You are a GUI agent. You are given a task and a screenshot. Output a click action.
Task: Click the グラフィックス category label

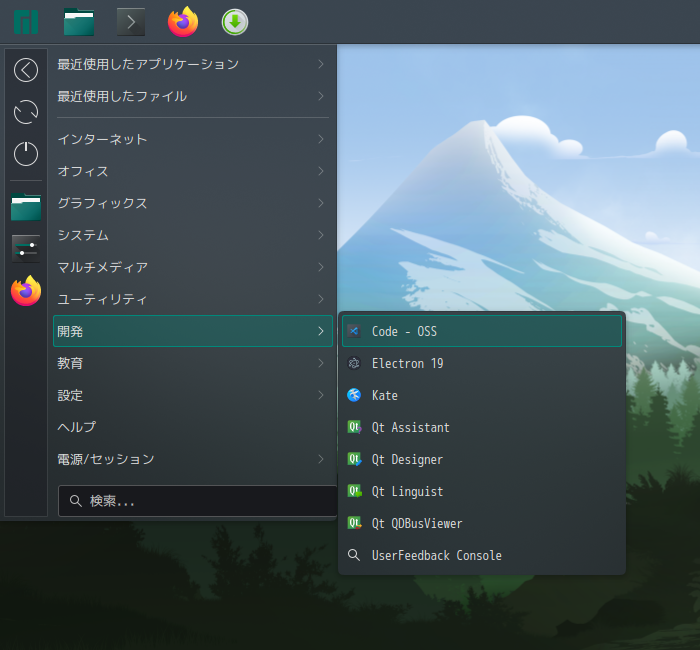pos(102,203)
